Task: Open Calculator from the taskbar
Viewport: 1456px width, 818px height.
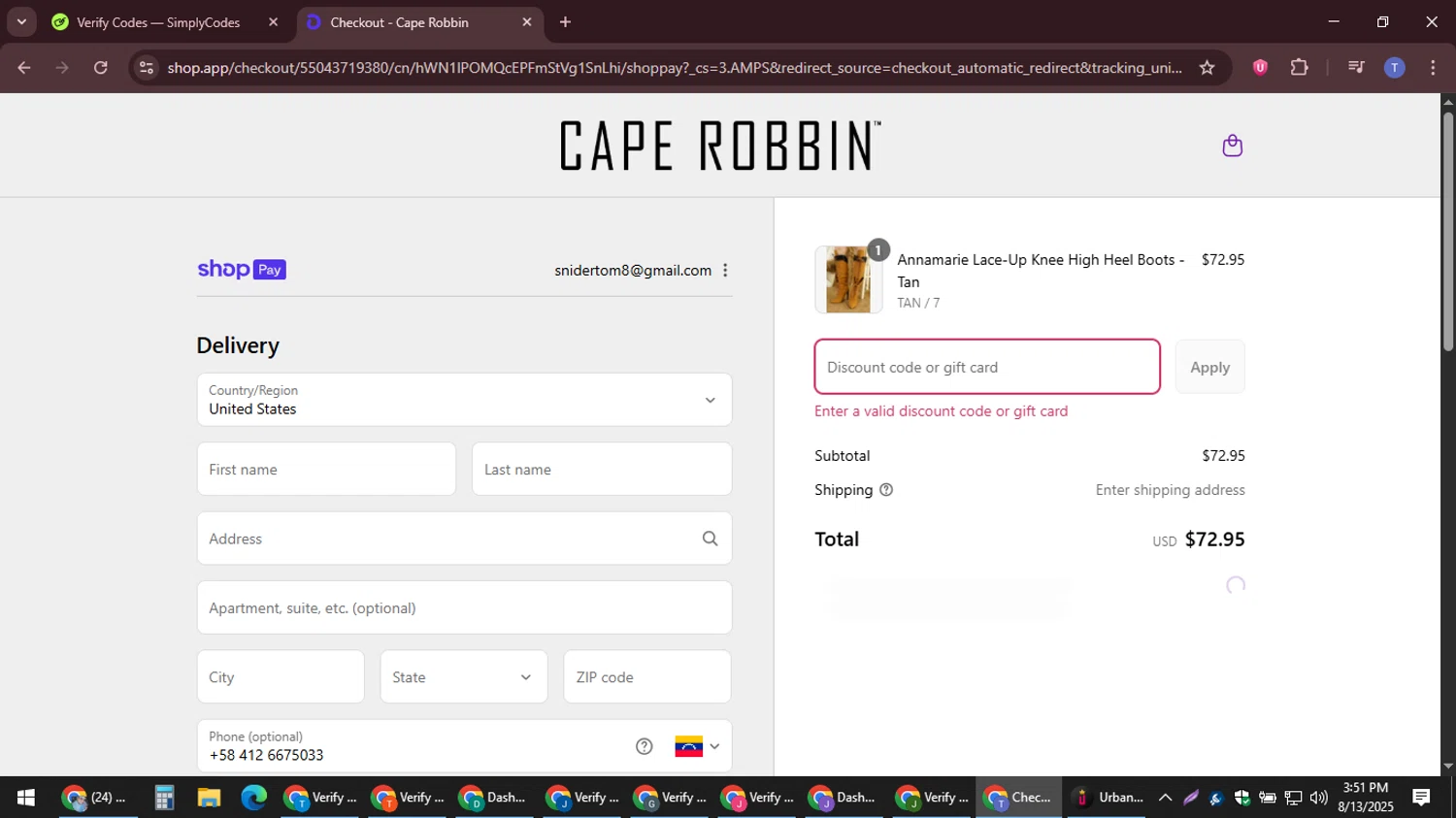Action: [164, 798]
